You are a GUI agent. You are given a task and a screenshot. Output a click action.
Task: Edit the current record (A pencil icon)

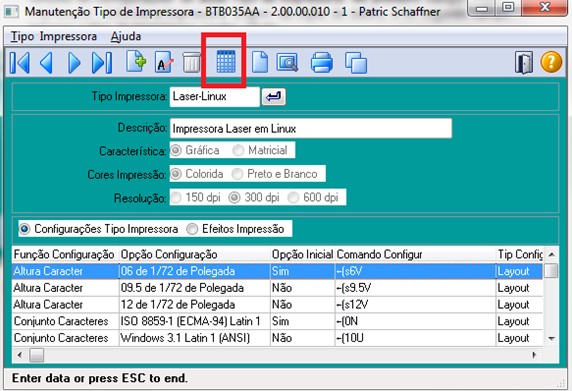tap(164, 63)
